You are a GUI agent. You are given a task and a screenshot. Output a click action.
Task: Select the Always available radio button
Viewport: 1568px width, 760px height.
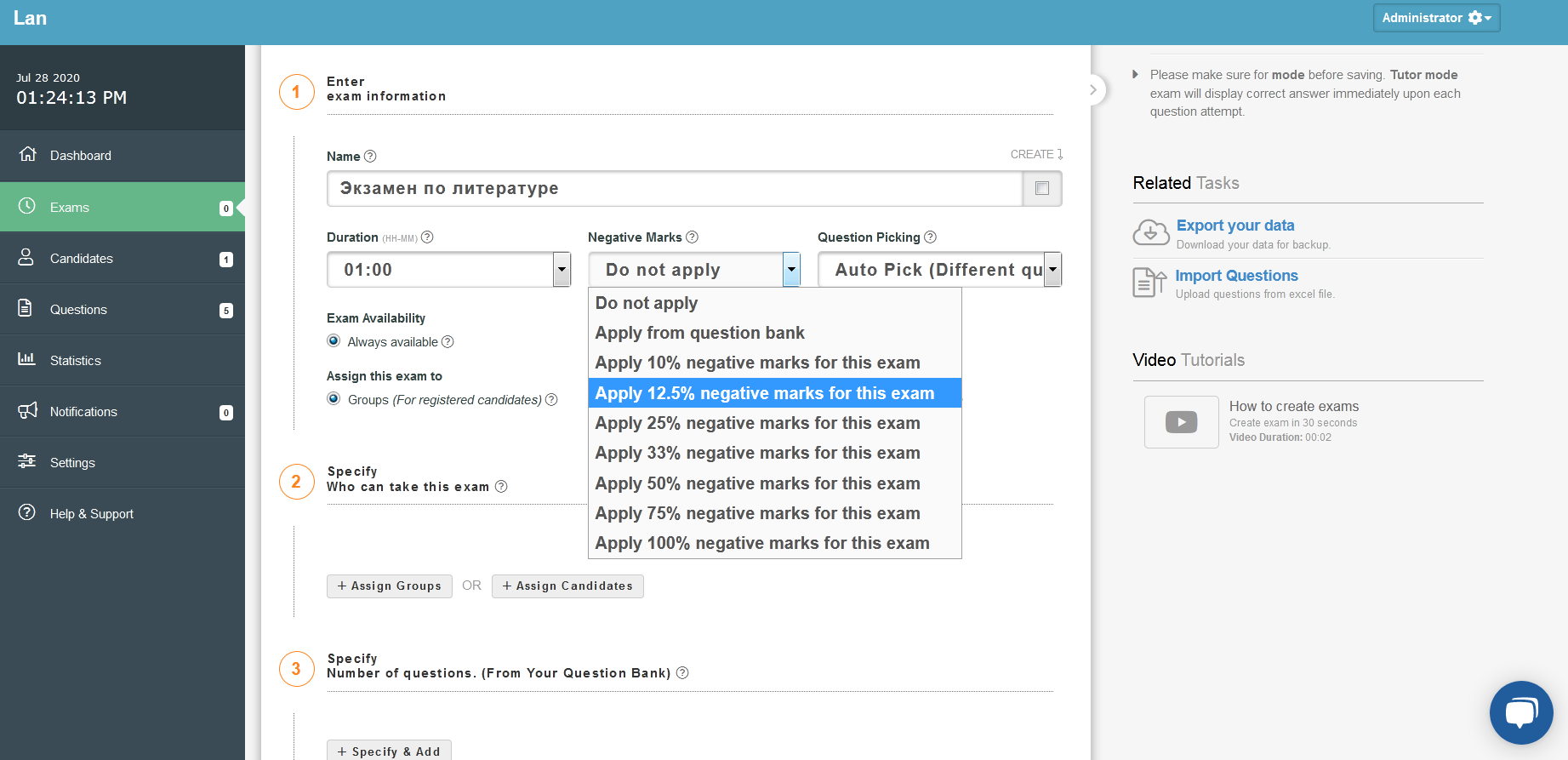(334, 341)
